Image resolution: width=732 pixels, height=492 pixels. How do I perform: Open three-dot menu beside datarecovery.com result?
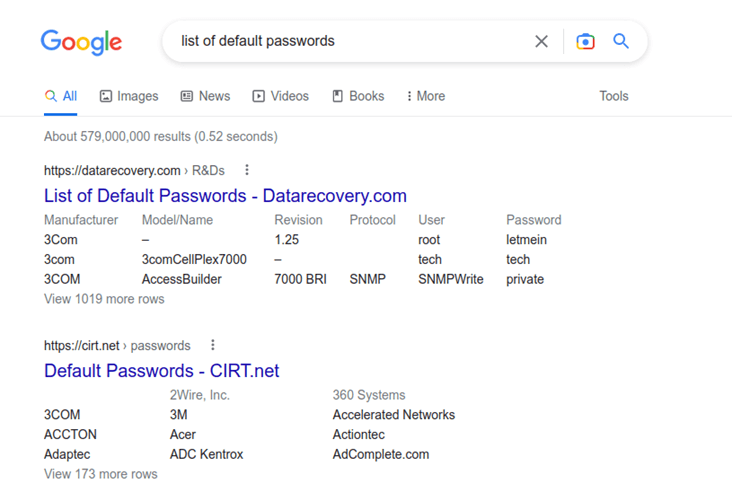tap(247, 170)
